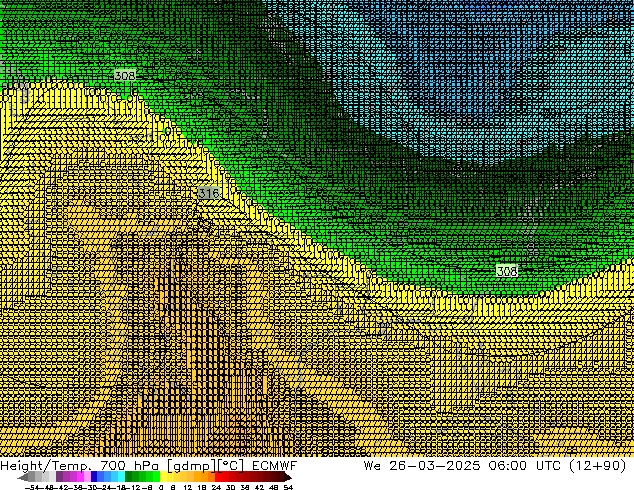Click the gray left arrow end of the legend

coord(23,478)
